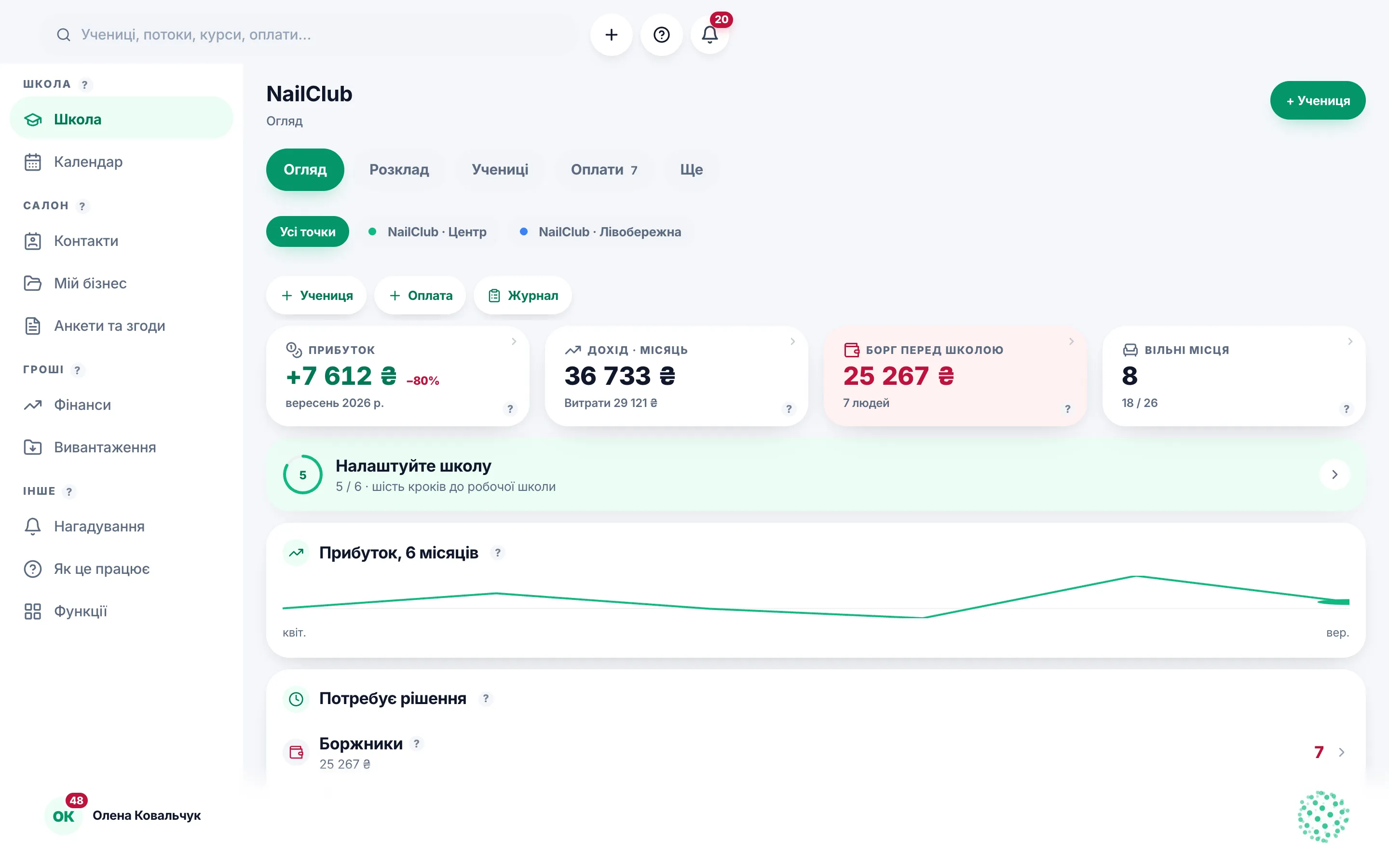Click help icon next to ШКОЛА heading
The width and height of the screenshot is (1389, 868).
(x=84, y=84)
